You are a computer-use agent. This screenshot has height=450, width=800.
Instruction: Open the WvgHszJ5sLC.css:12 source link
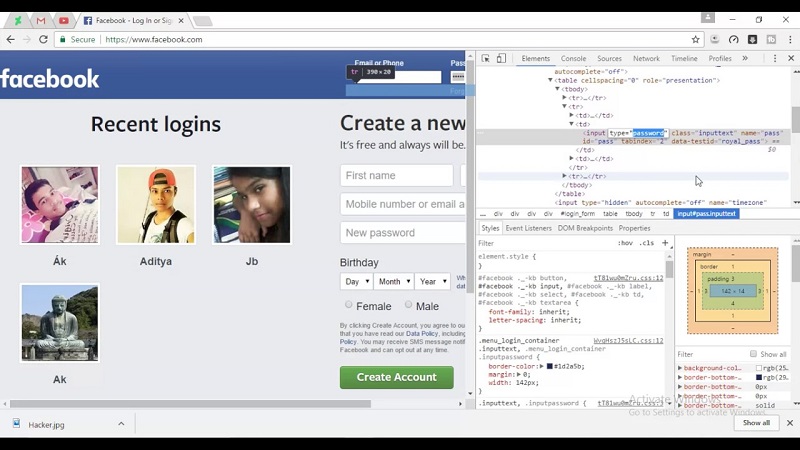(628, 340)
